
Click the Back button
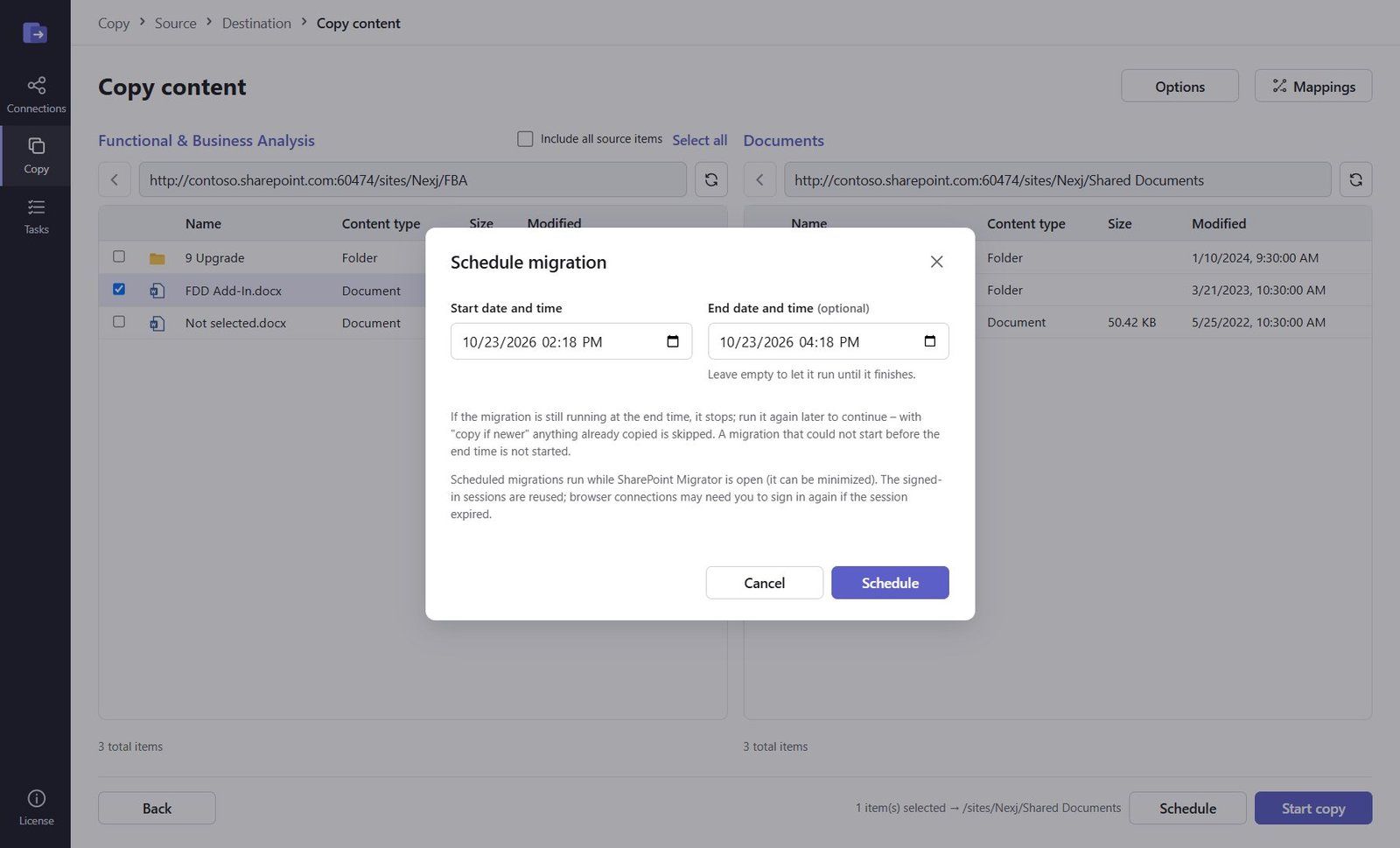coord(157,808)
